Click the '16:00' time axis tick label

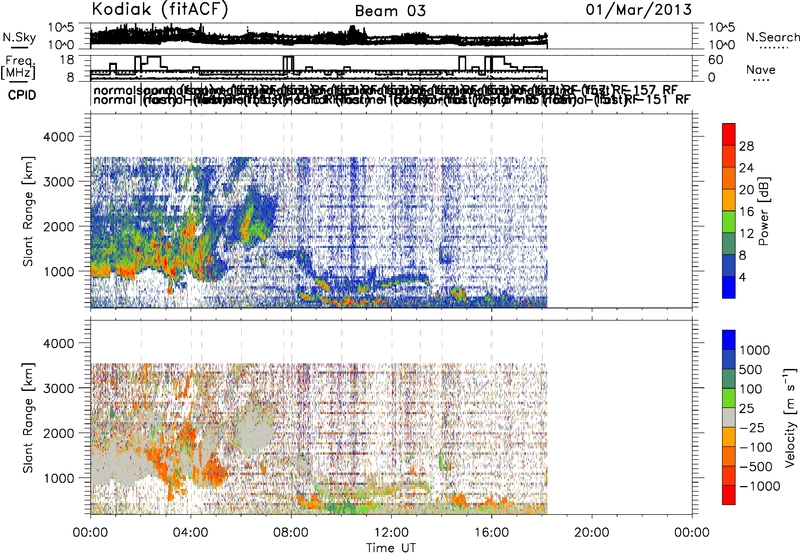(492, 533)
